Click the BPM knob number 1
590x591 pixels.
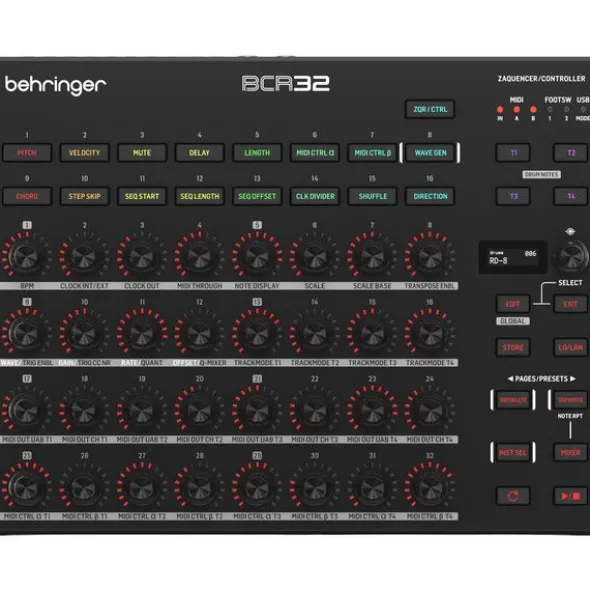[x=26, y=257]
